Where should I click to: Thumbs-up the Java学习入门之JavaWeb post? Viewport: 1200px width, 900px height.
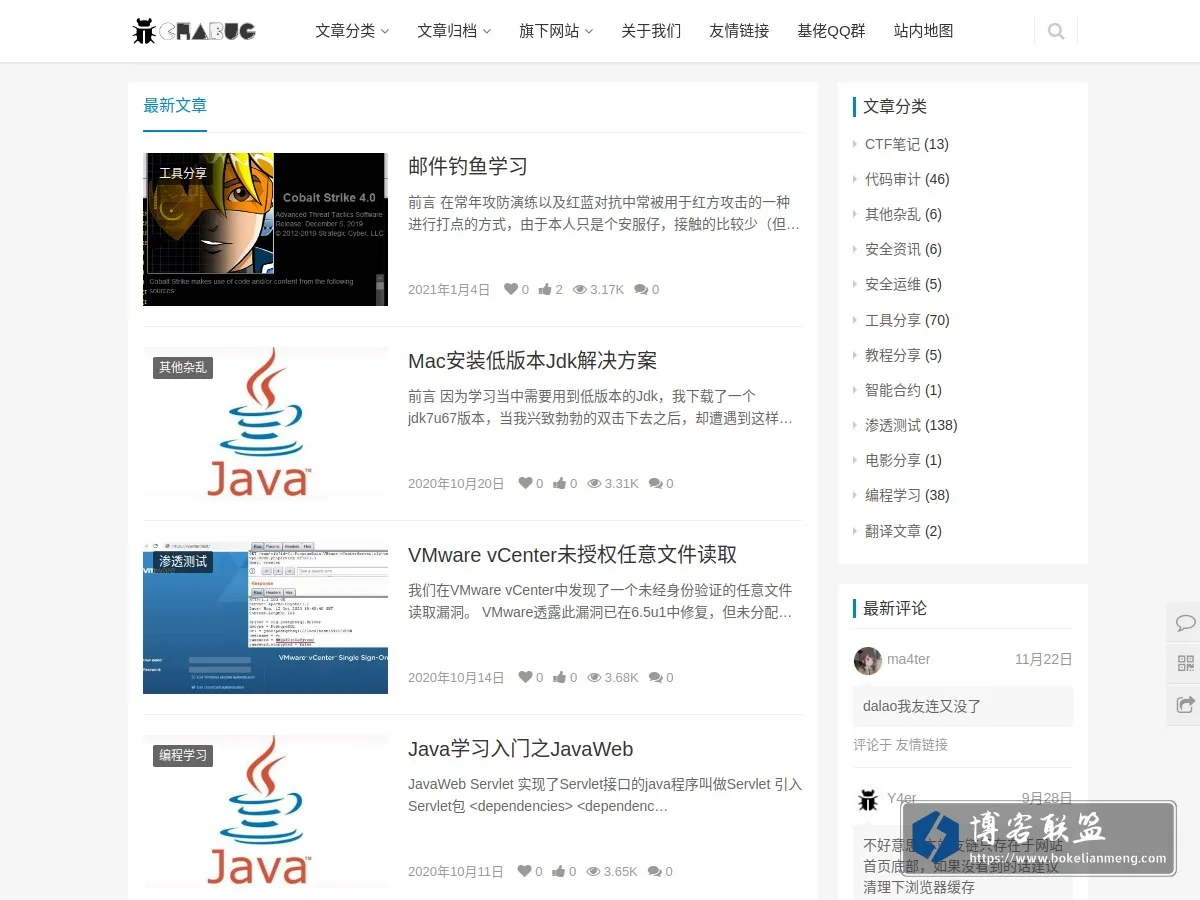click(558, 871)
